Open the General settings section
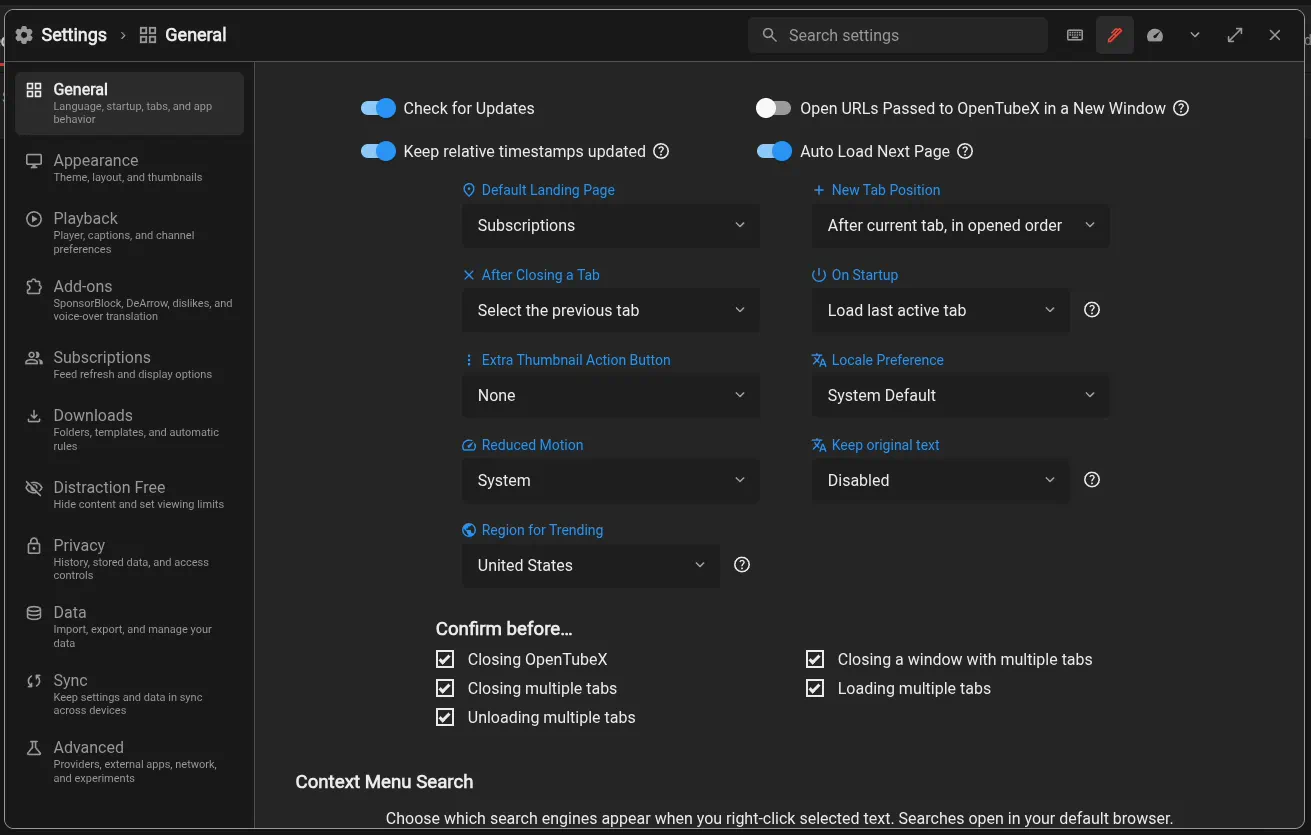1311x835 pixels. click(129, 103)
